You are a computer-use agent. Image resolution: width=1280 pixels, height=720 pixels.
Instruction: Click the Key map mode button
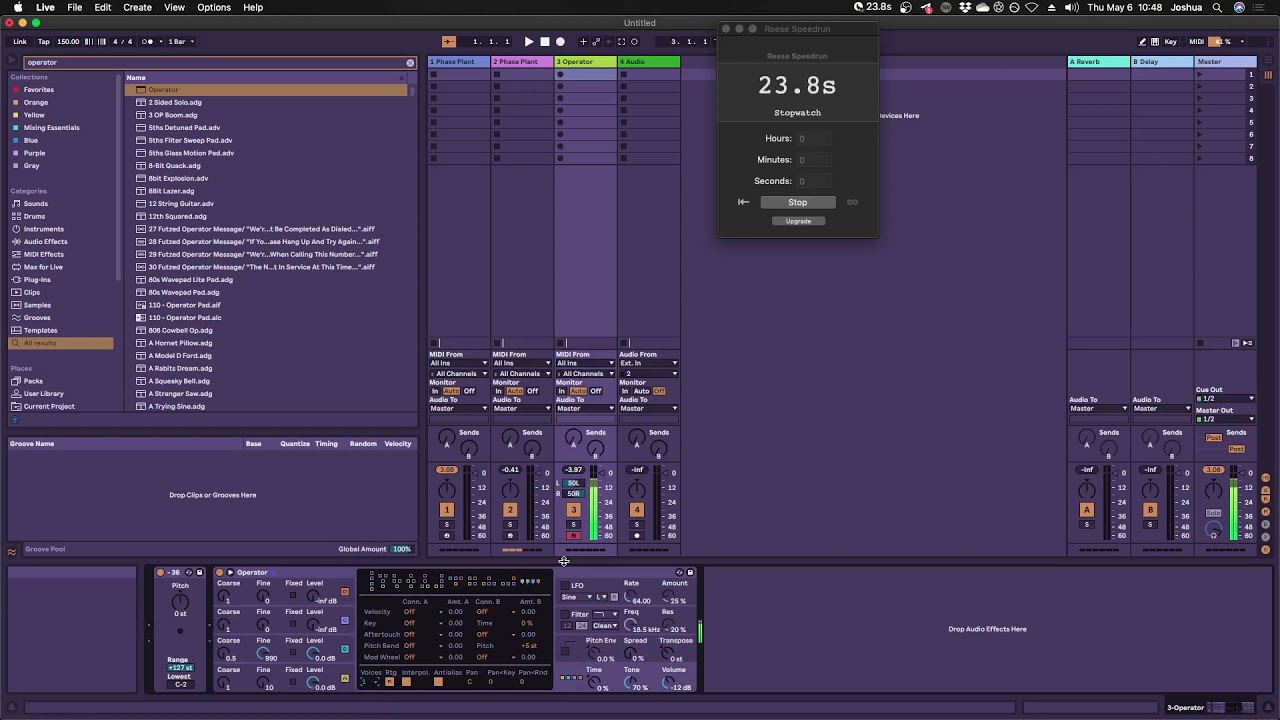tap(1170, 42)
